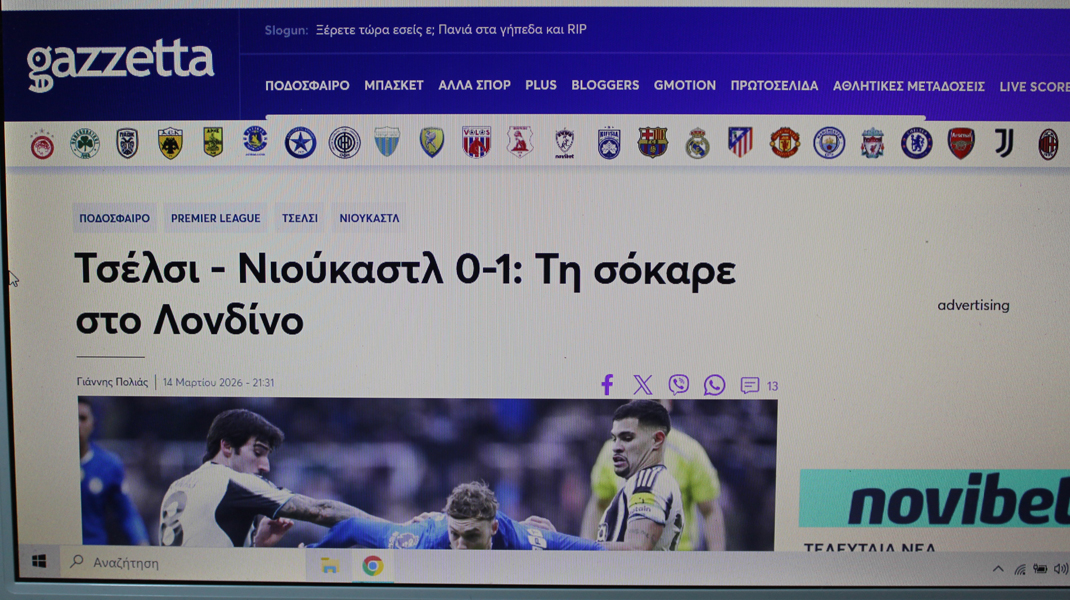1070x600 pixels.
Task: Share the article via Viber
Action: pos(678,385)
